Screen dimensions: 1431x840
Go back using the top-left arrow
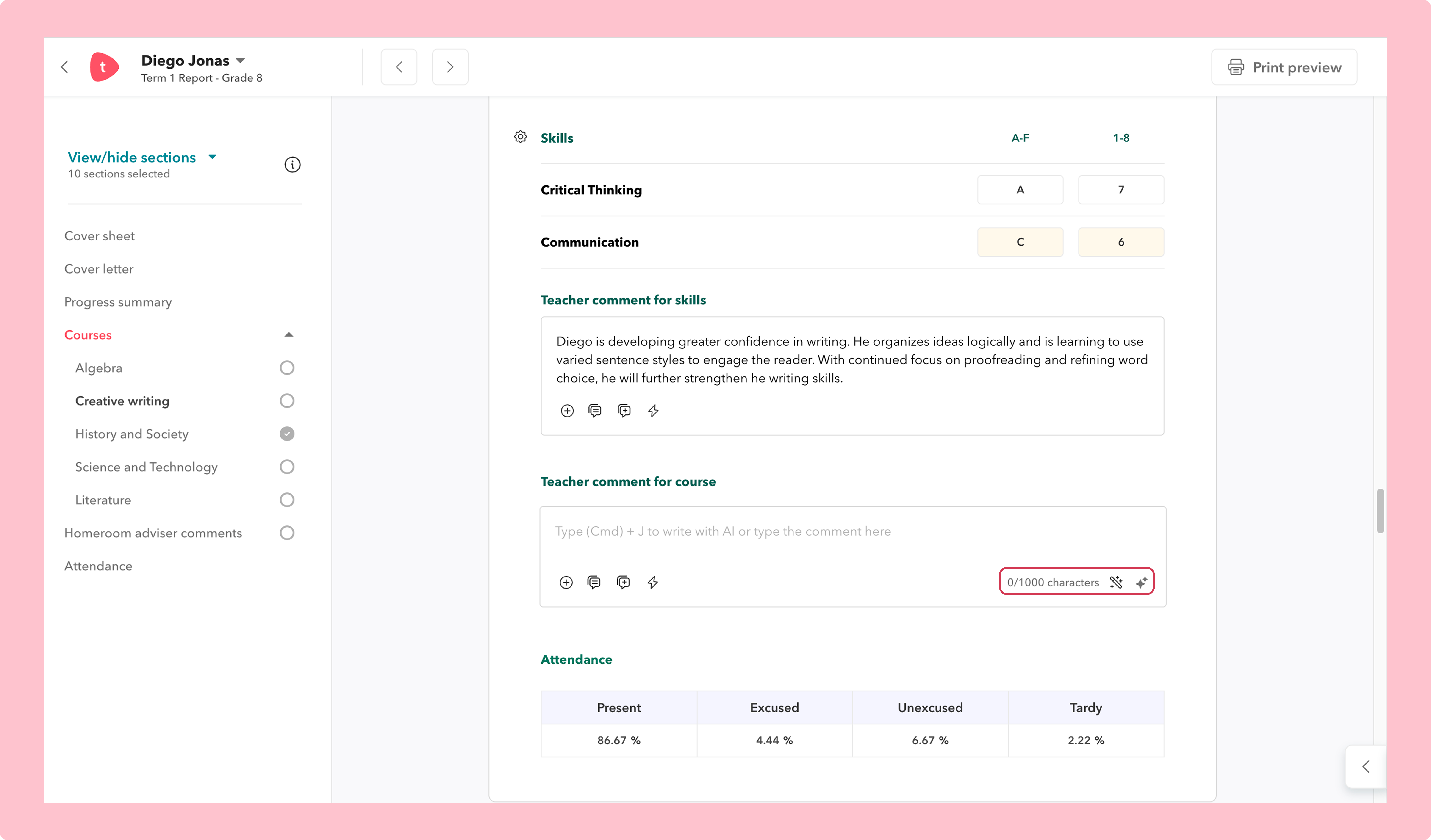click(x=65, y=67)
